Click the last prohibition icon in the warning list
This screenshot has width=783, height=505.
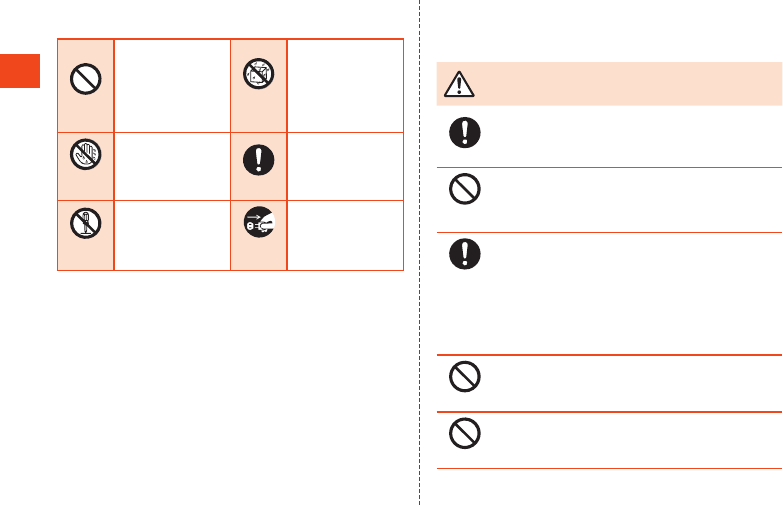coord(464,433)
